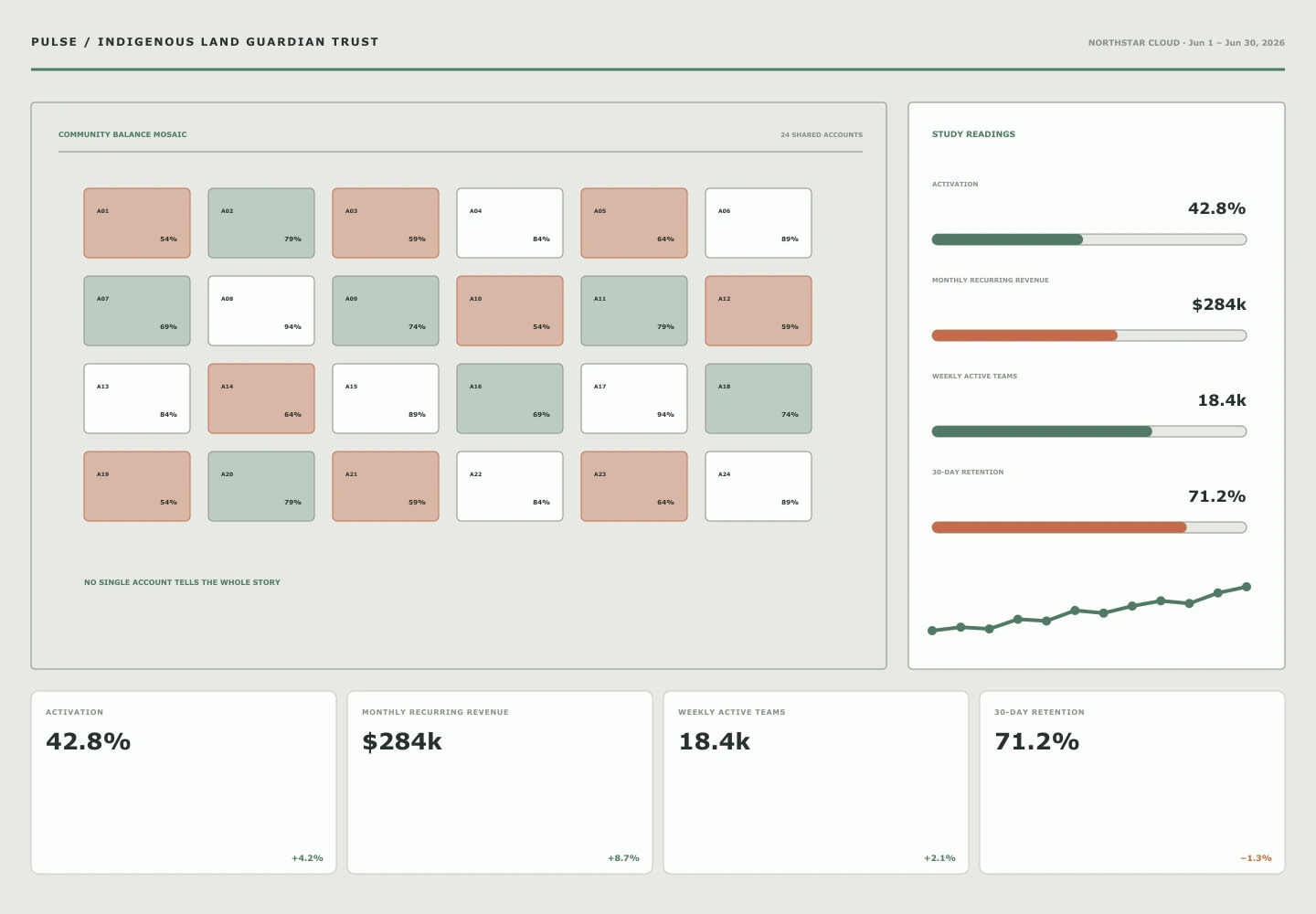This screenshot has height=914, width=1316.
Task: Open account tile A19
Action: click(x=137, y=486)
